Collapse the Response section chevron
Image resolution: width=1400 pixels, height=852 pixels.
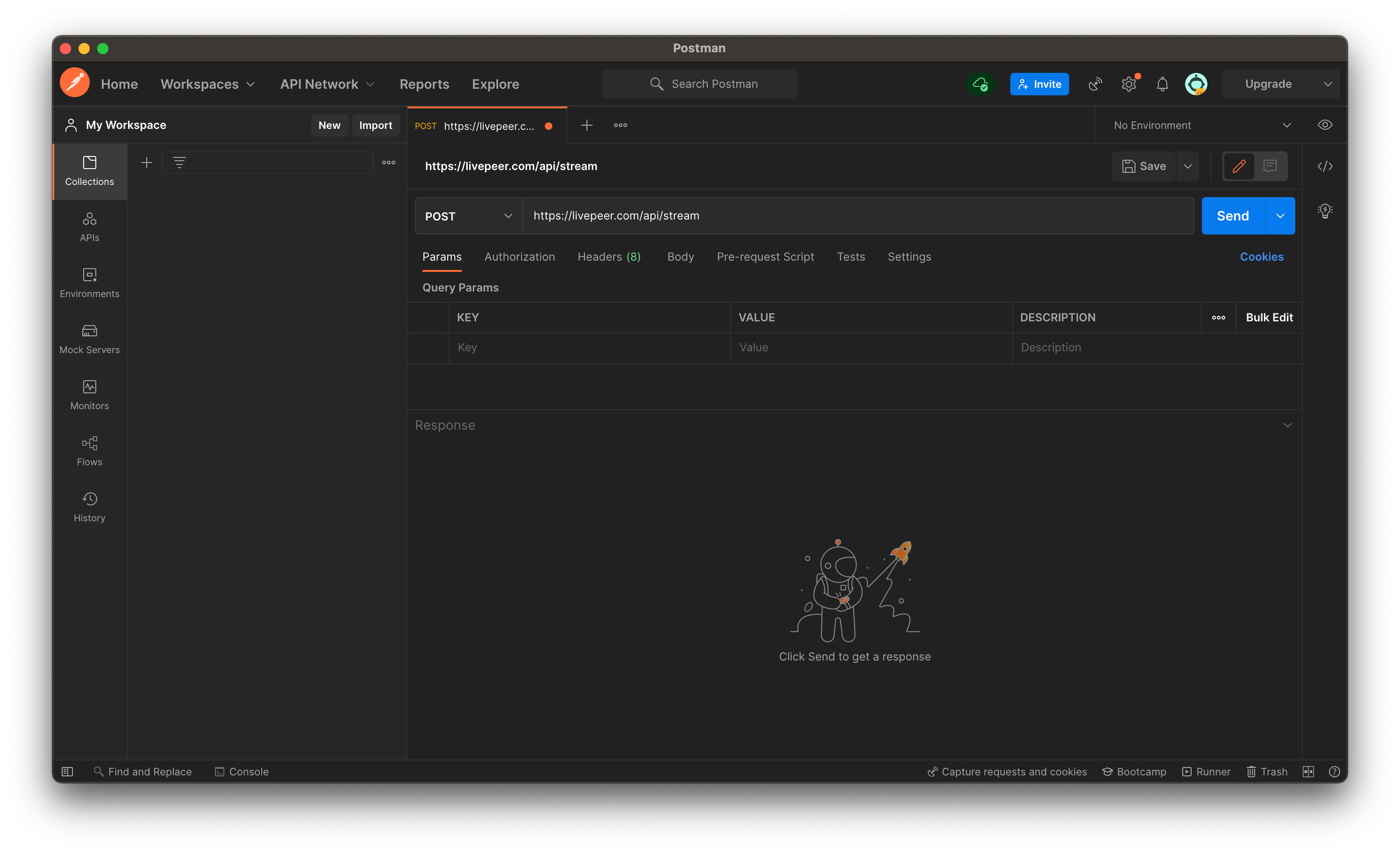(1288, 426)
